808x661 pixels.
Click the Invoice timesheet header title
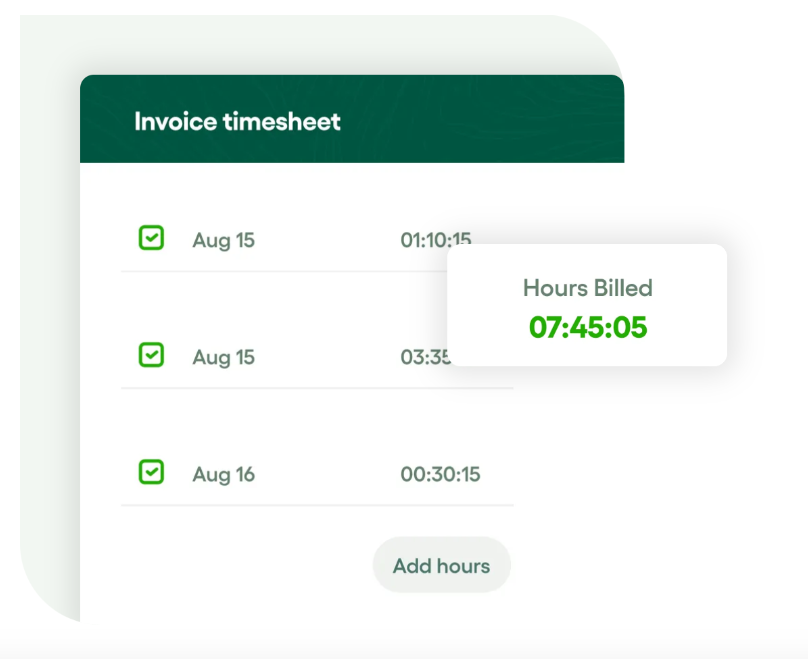[x=238, y=122]
